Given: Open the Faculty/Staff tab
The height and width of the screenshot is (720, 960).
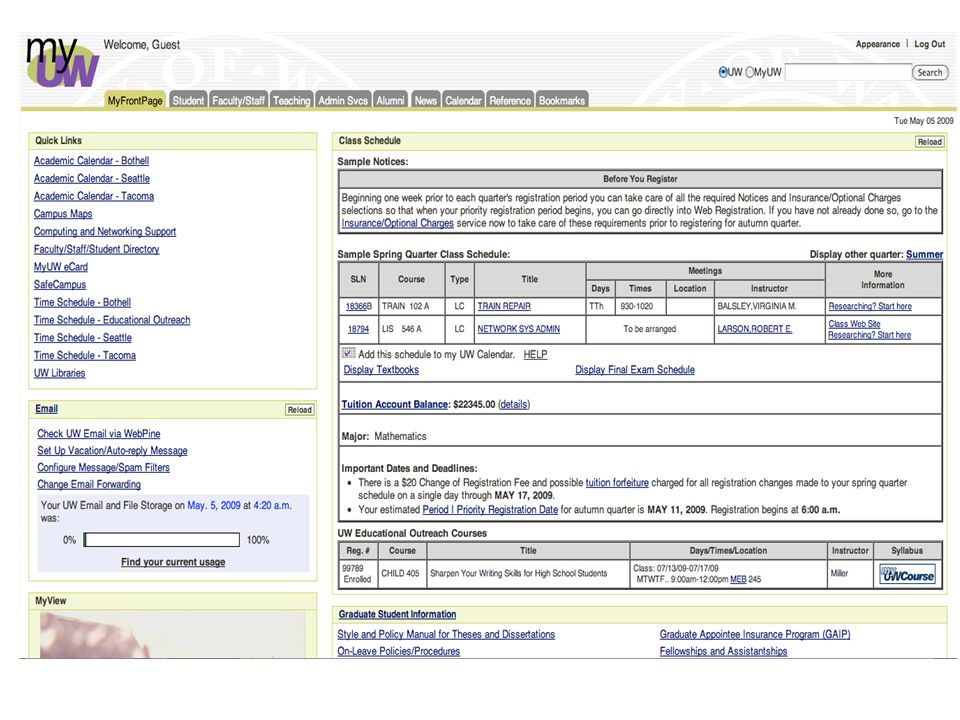Looking at the screenshot, I should (239, 100).
